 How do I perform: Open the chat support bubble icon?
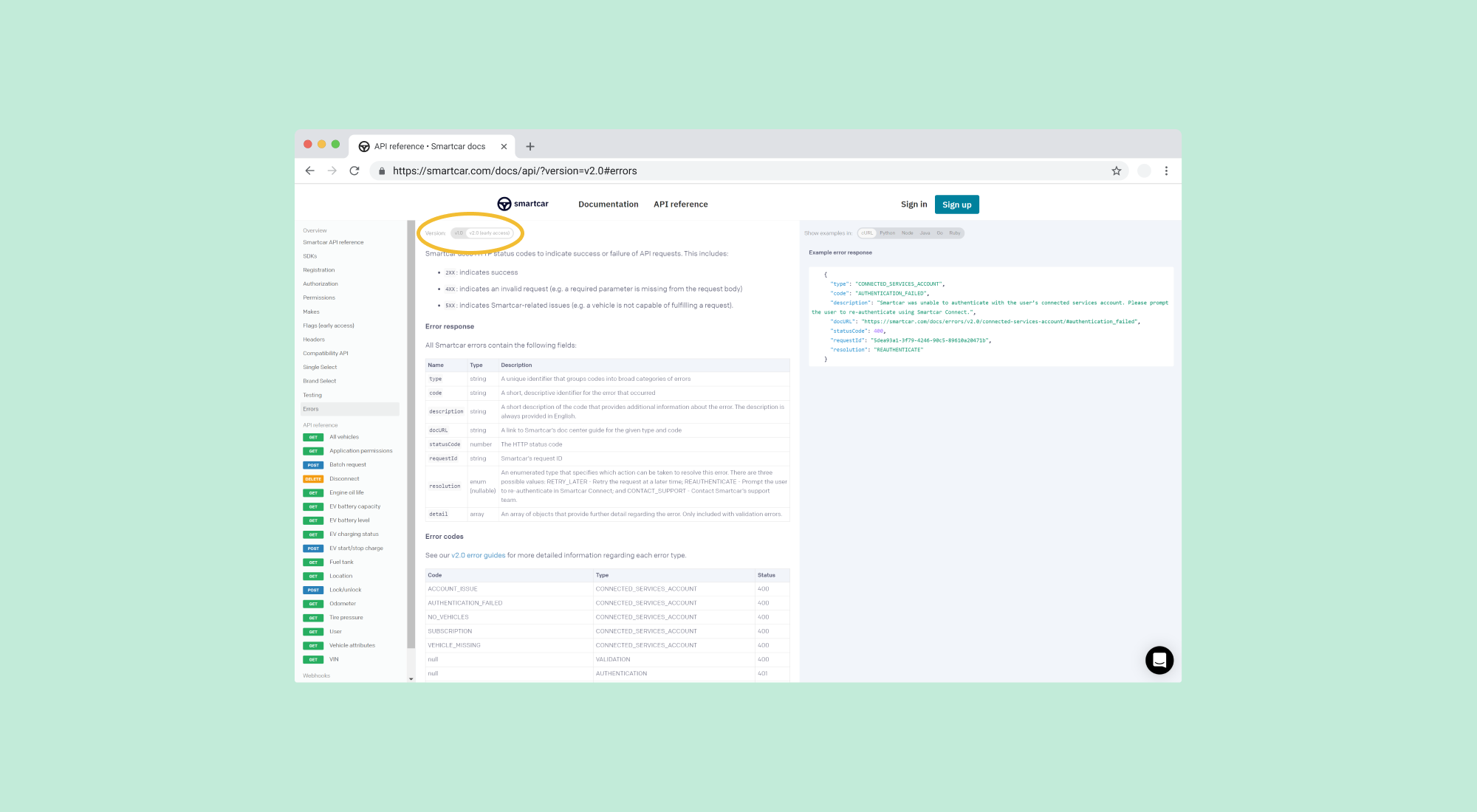point(1159,660)
